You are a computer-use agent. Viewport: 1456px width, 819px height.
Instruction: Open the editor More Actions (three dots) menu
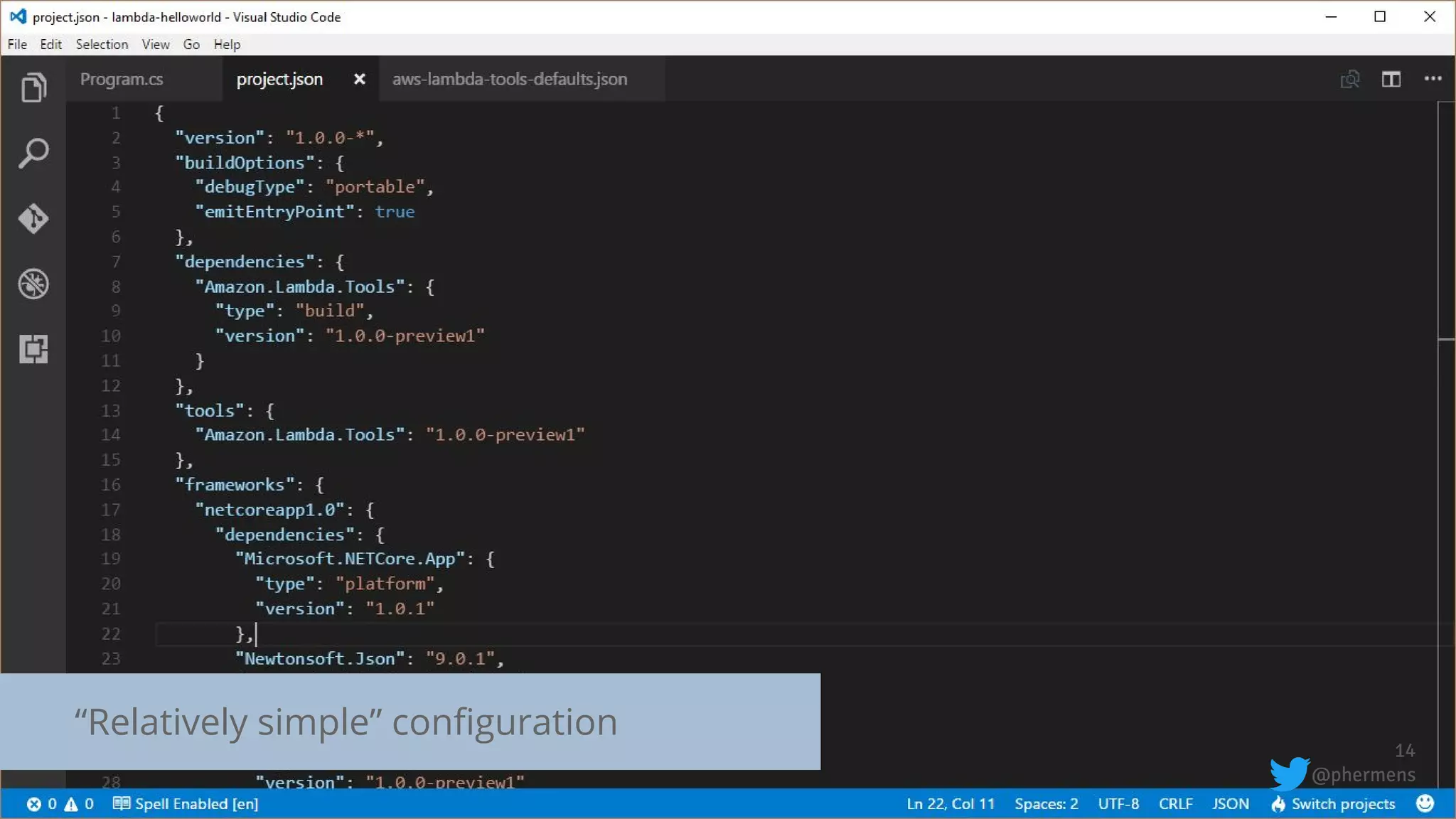(x=1433, y=78)
